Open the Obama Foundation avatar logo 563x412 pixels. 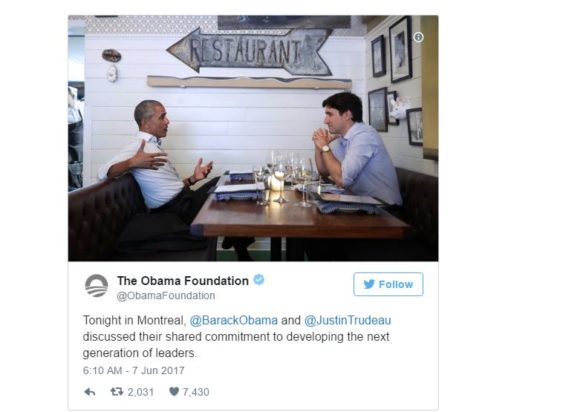96,286
